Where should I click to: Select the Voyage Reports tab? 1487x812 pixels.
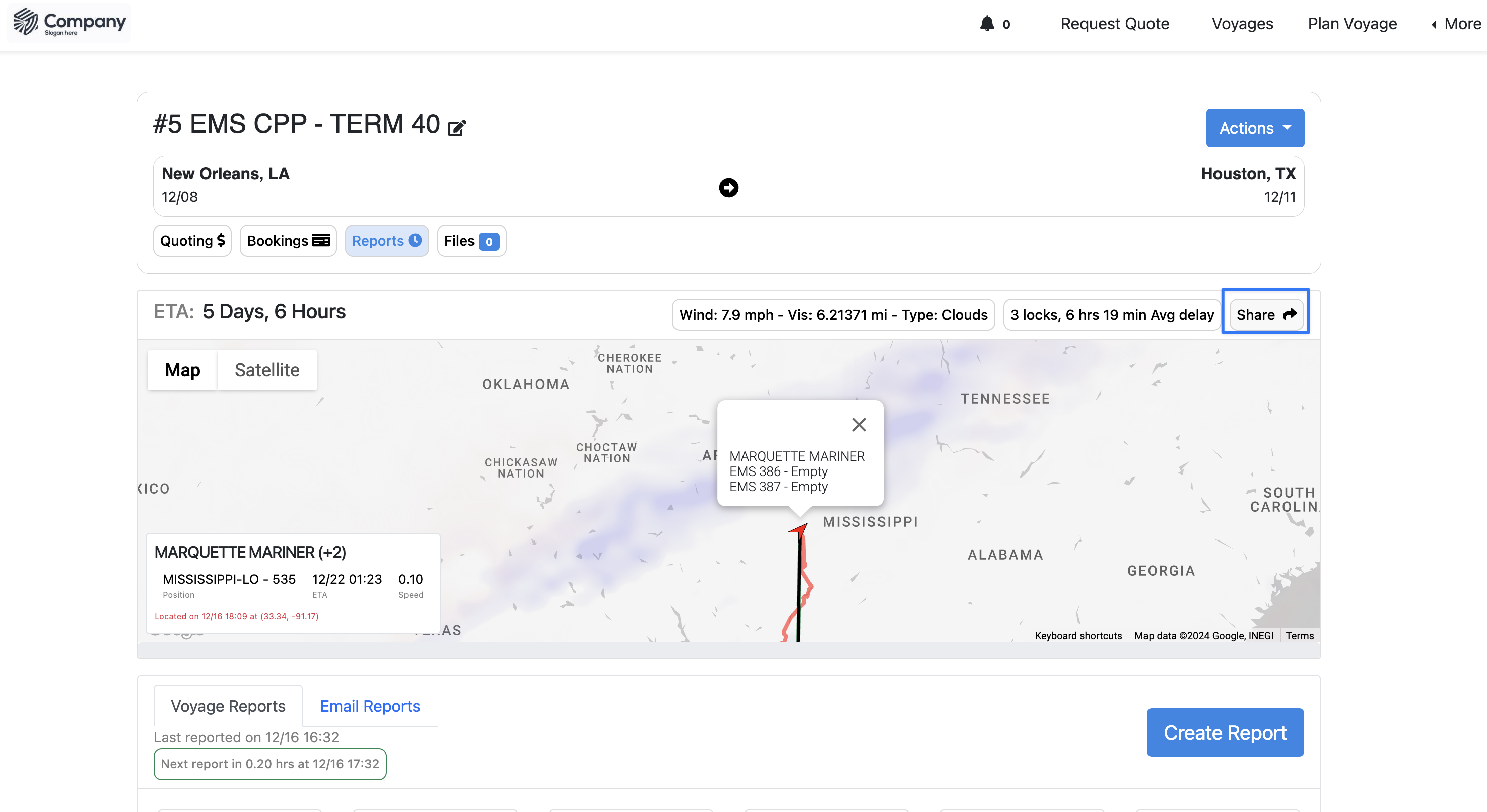point(228,706)
